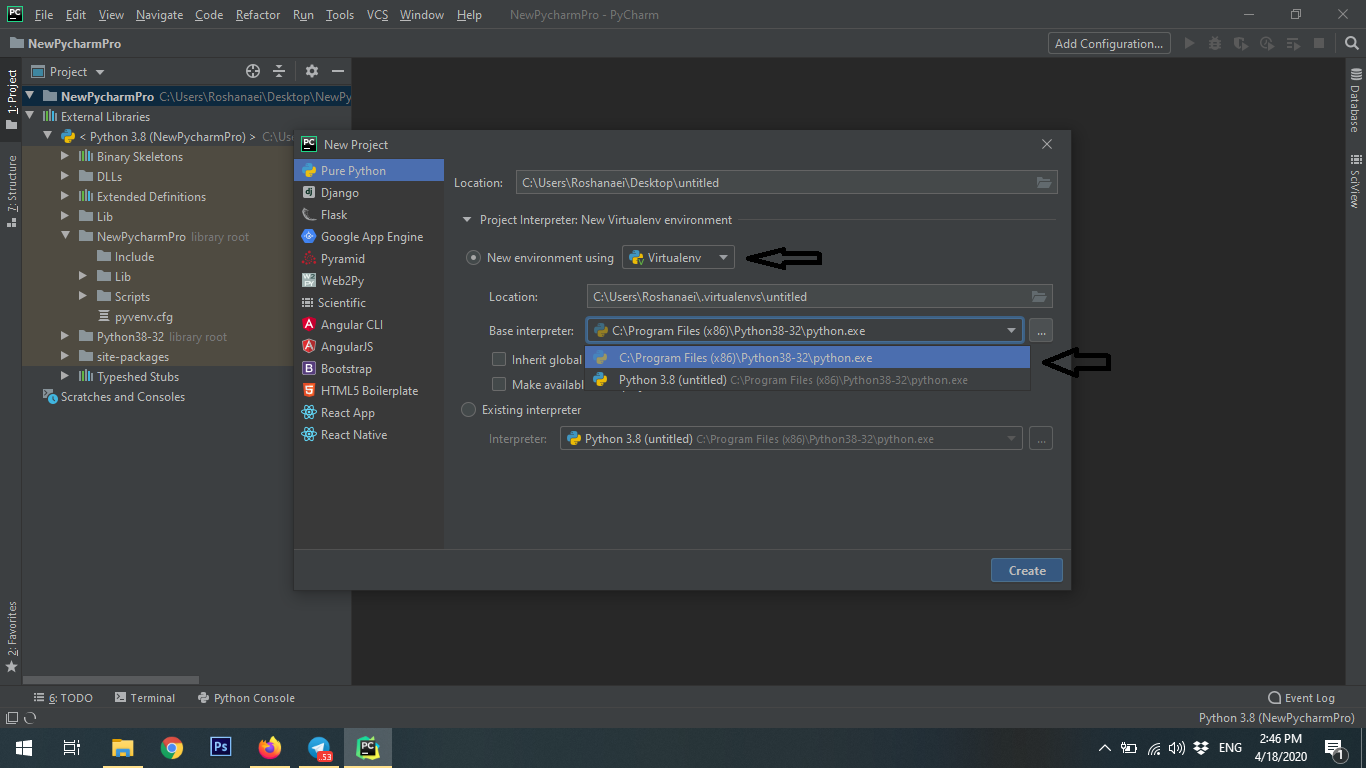Viewport: 1366px width, 768px height.
Task: Select Google App Engine project type
Action: pos(368,237)
